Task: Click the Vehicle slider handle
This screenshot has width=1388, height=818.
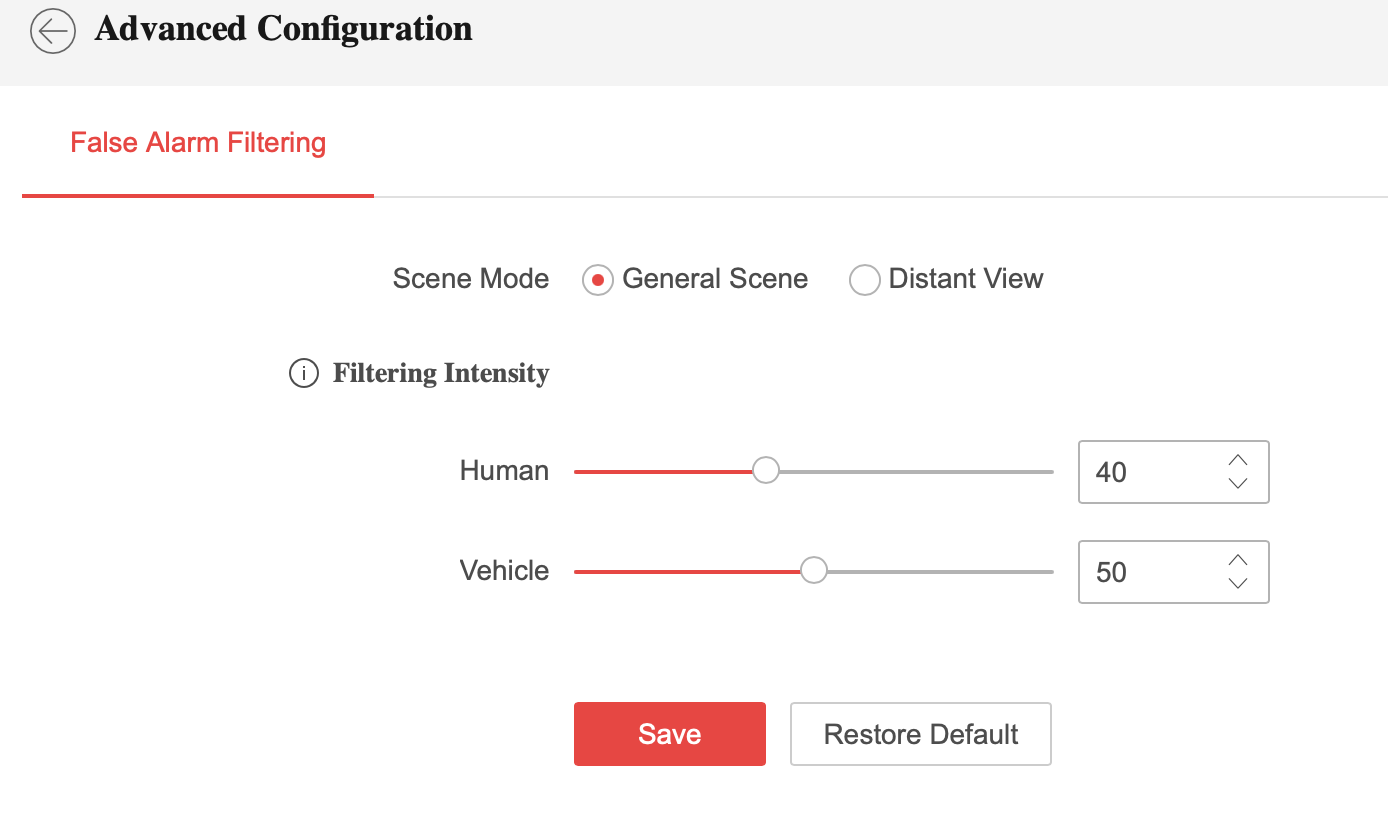Action: pos(814,571)
